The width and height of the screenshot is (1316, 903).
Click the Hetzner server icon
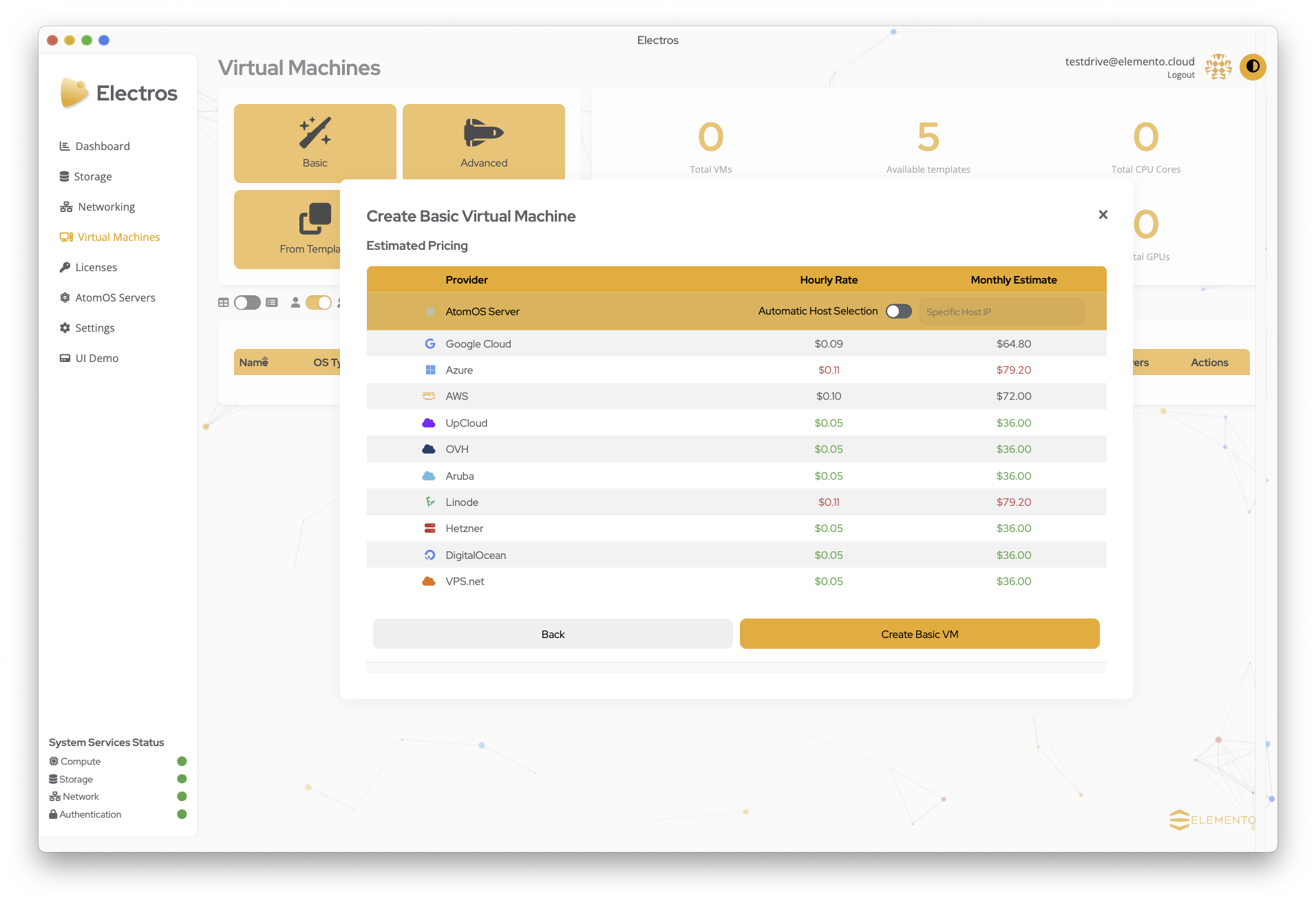[430, 528]
